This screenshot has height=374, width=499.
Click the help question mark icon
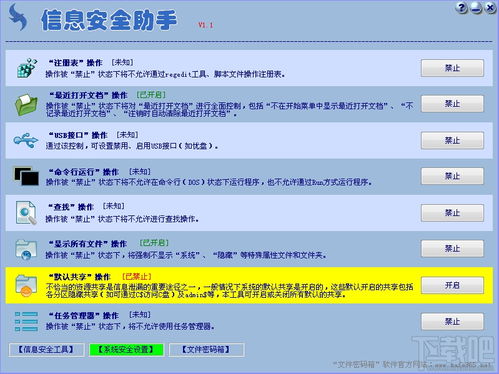click(462, 8)
